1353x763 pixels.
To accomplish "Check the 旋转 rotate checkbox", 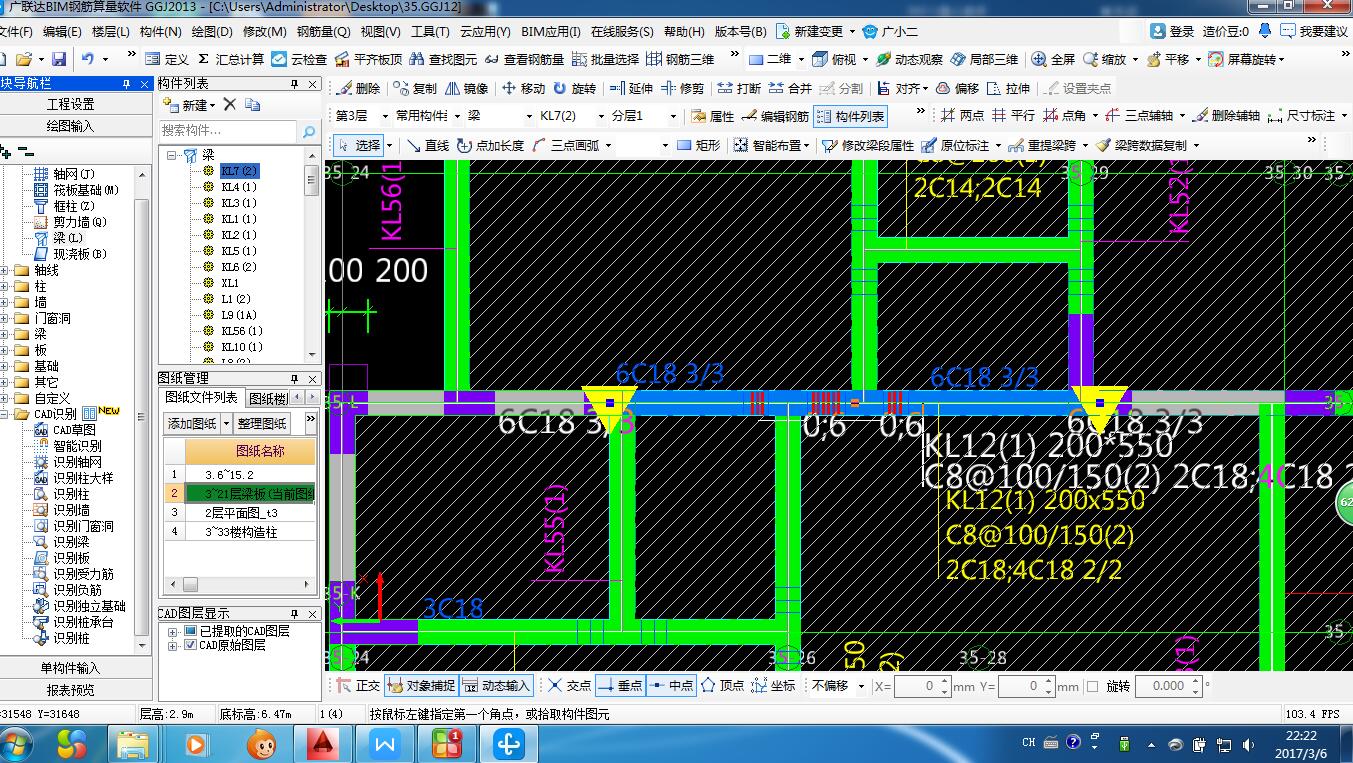I will pyautogui.click(x=1093, y=687).
